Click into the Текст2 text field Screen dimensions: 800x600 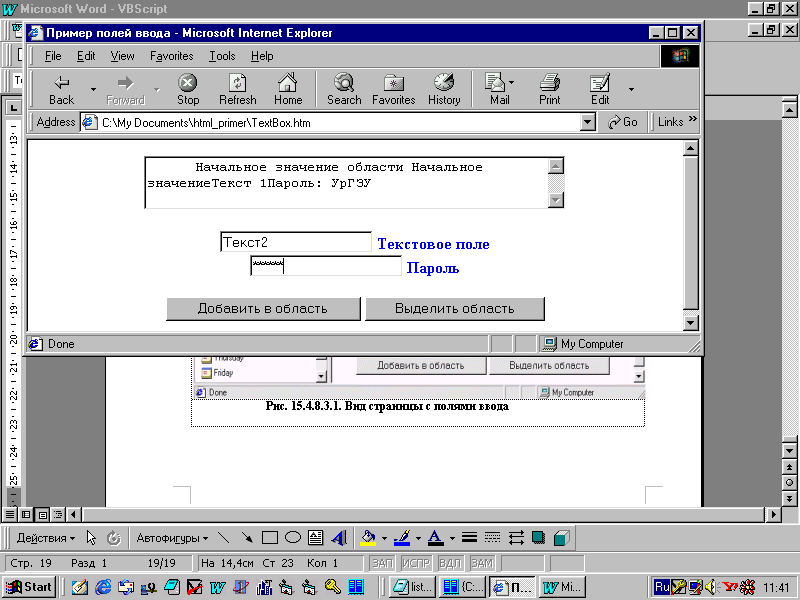(x=296, y=242)
